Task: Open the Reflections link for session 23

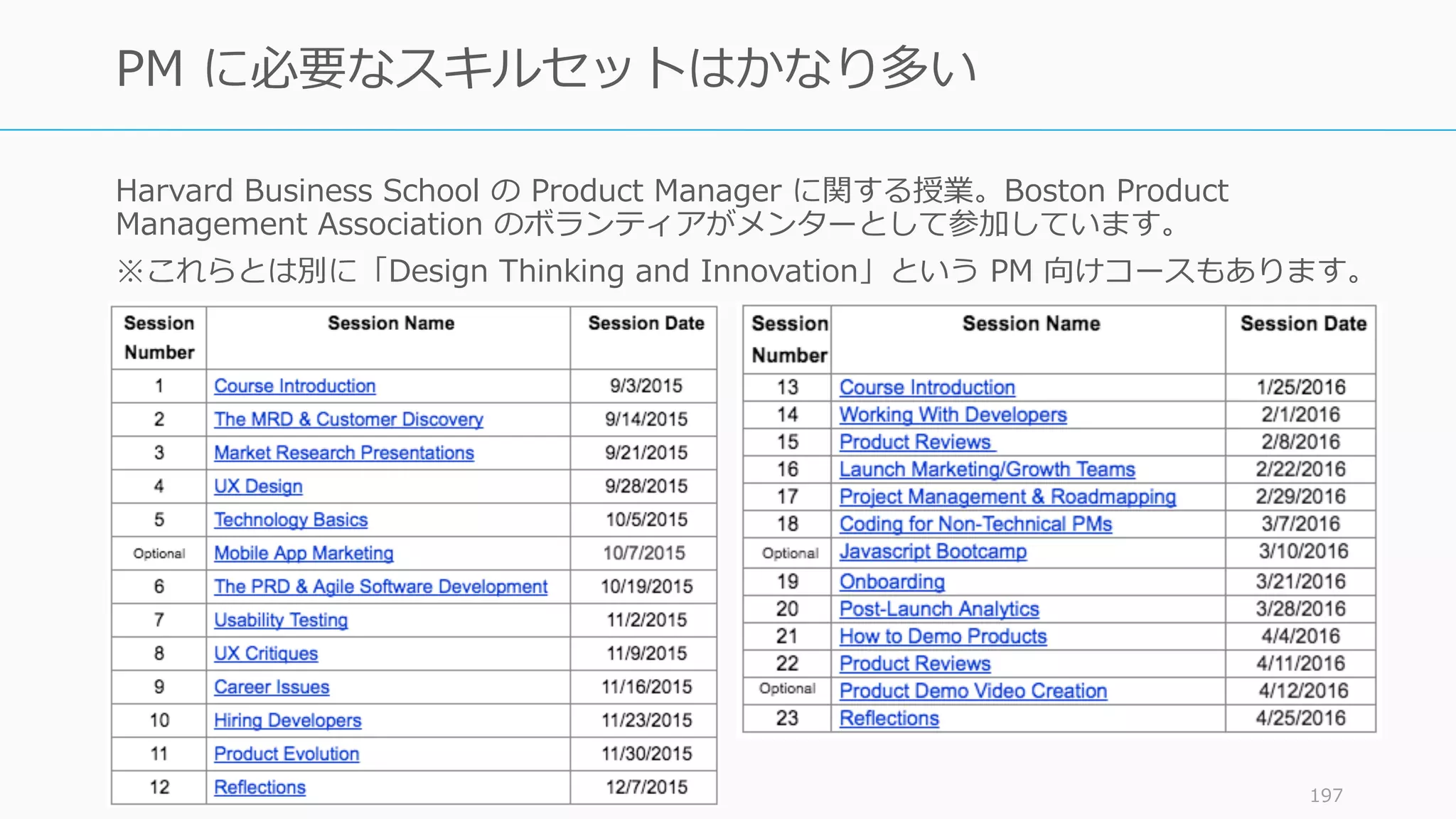Action: pos(889,718)
